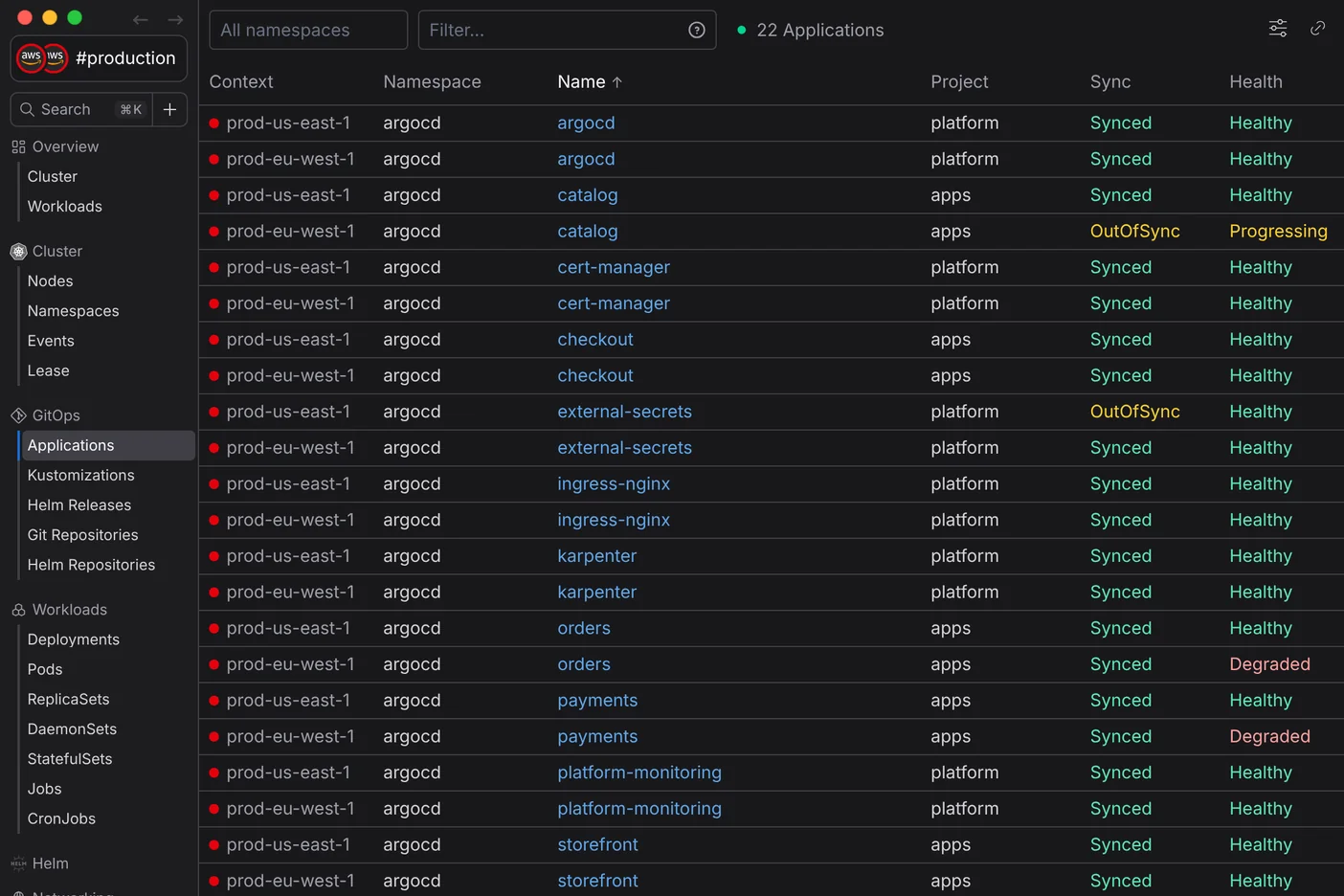Click OutOfSync status in external-secrets row
Viewport: 1344px width, 896px height.
(x=1135, y=412)
